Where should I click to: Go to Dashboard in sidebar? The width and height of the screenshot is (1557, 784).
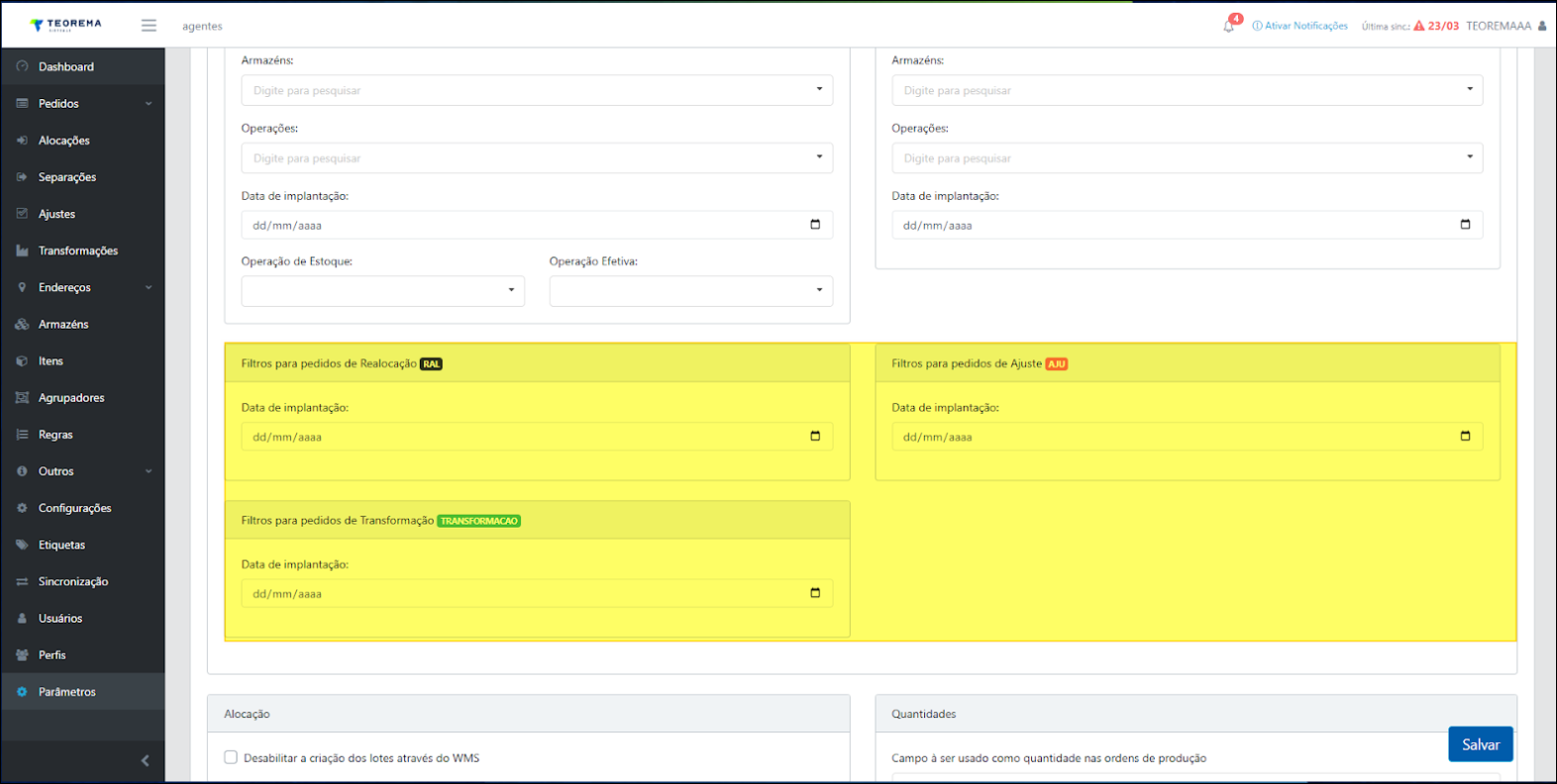(66, 67)
